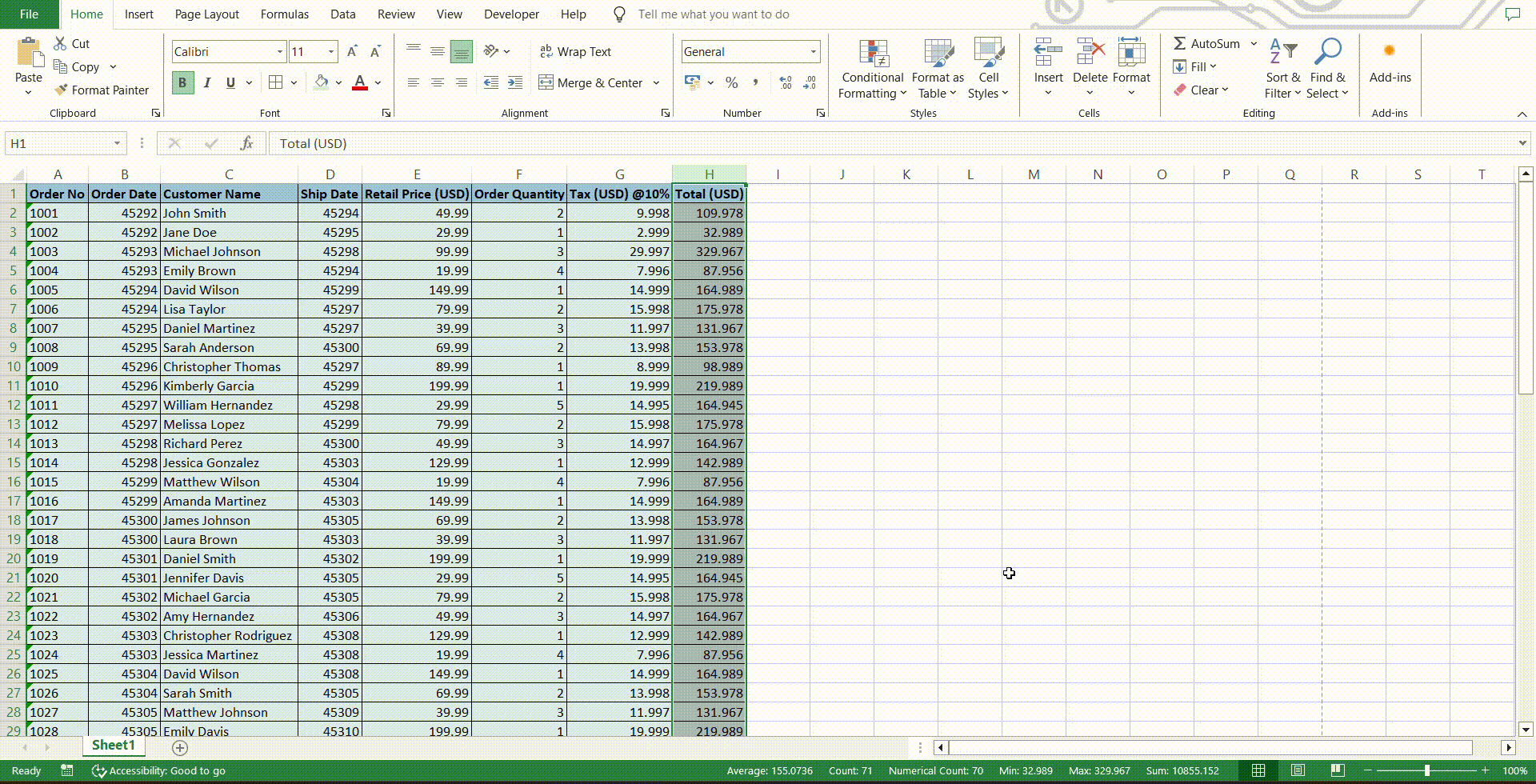
Task: Open the Clear button menu
Action: click(1201, 90)
